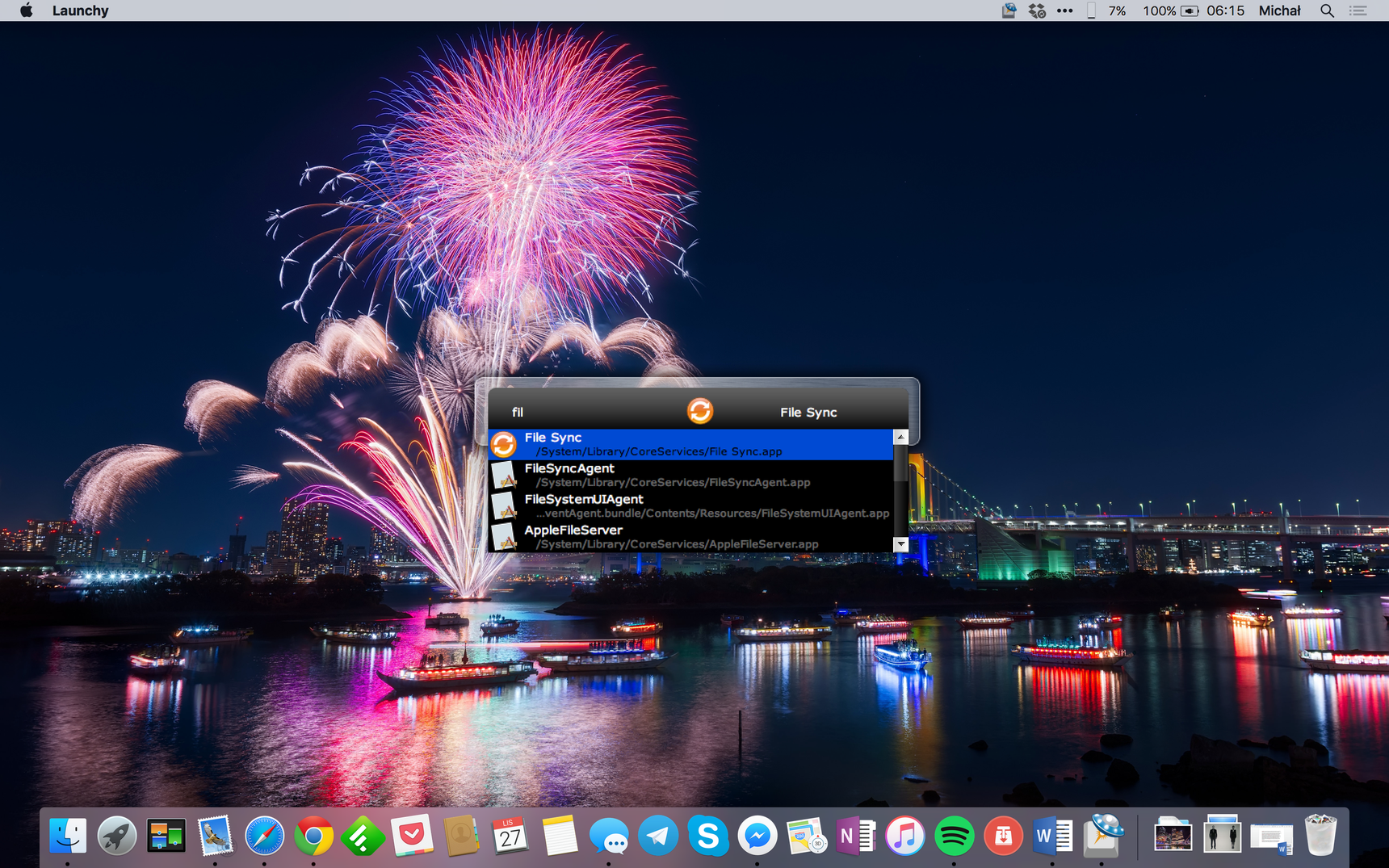The height and width of the screenshot is (868, 1389).
Task: Open the stack with two figures in Dock
Action: pyautogui.click(x=1222, y=835)
